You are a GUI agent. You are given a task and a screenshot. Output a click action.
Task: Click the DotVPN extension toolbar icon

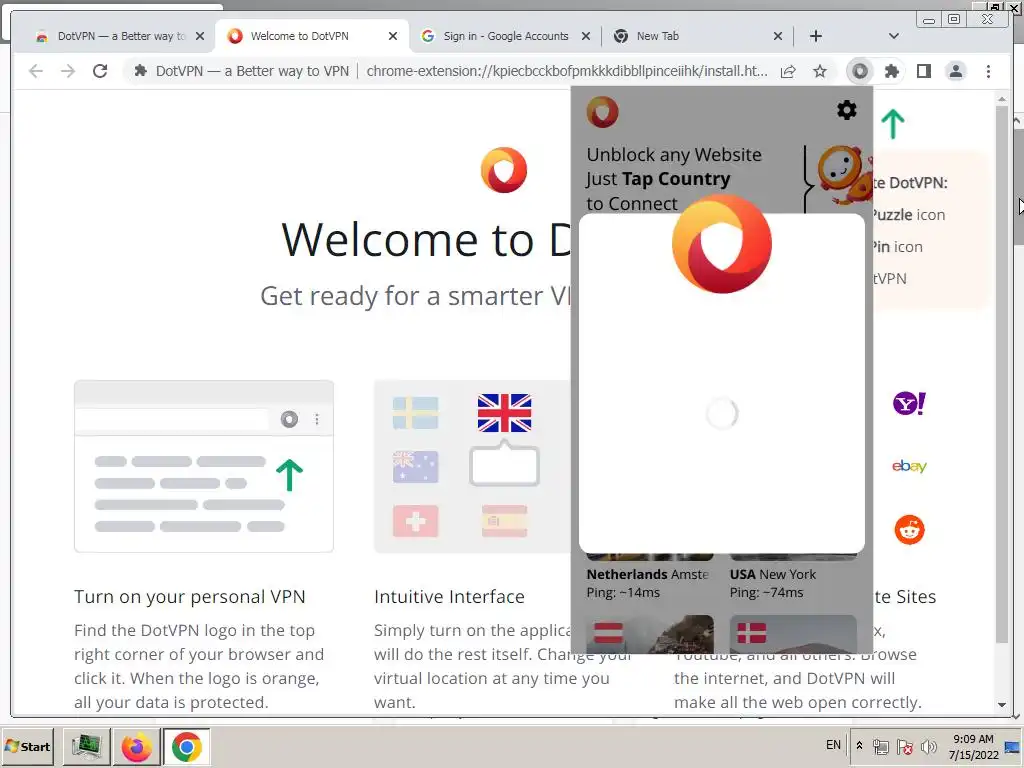click(x=859, y=71)
